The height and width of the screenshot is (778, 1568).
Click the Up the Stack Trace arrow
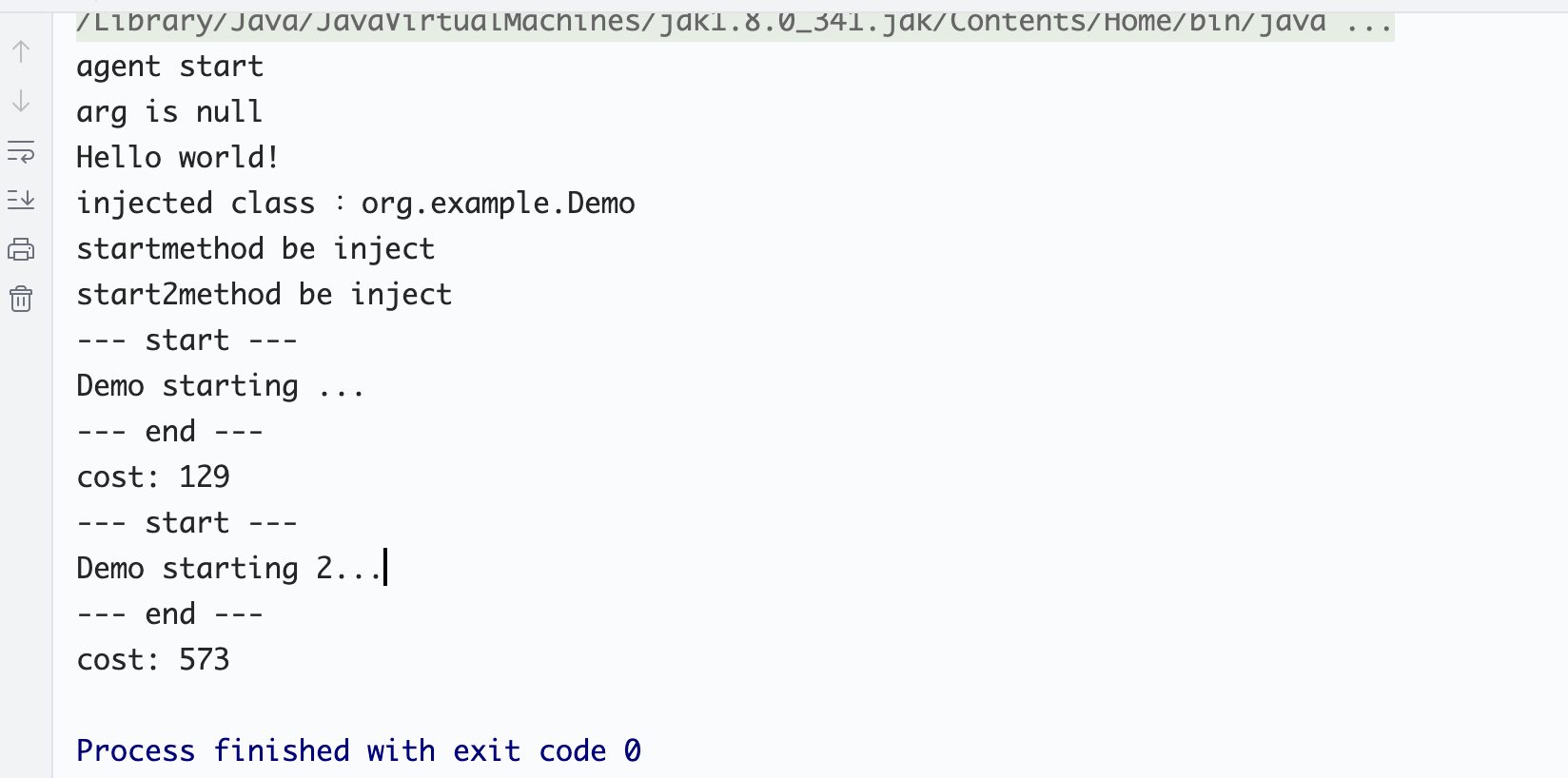point(21,51)
